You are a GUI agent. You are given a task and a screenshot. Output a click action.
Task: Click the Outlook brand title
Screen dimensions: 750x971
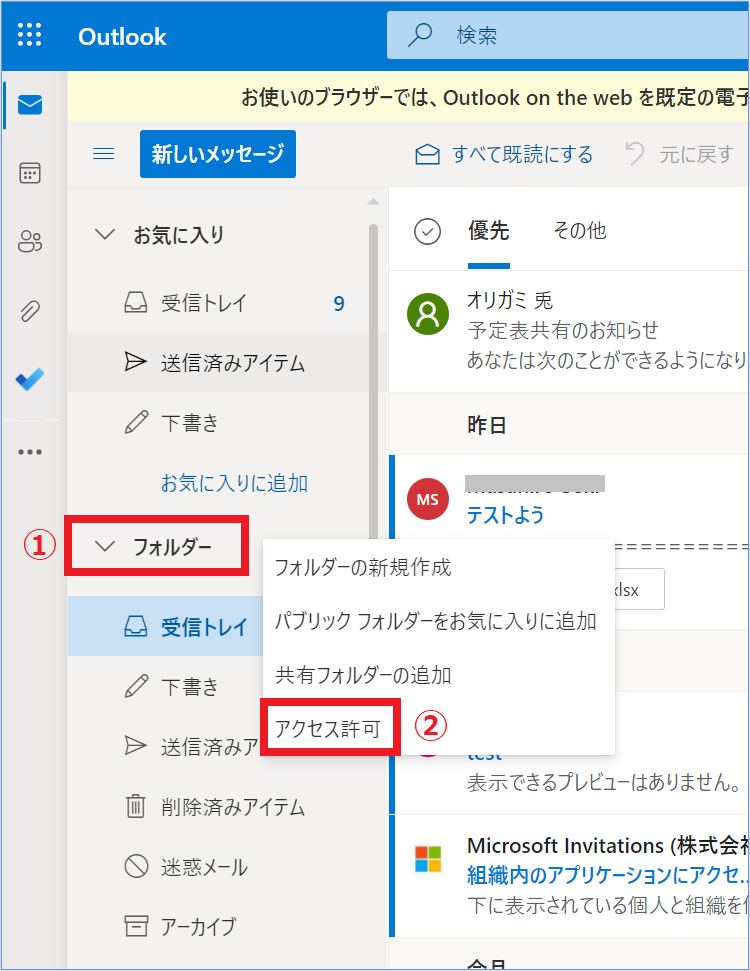[x=122, y=37]
